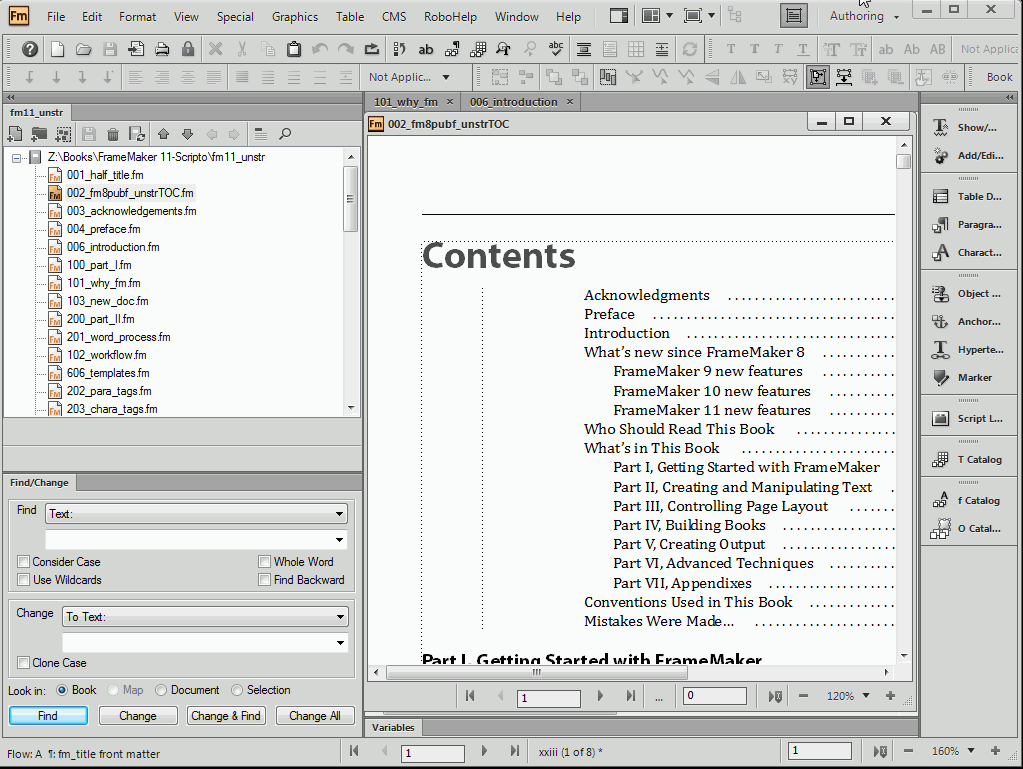
Task: Open the Change To Text dropdown
Action: (206, 617)
